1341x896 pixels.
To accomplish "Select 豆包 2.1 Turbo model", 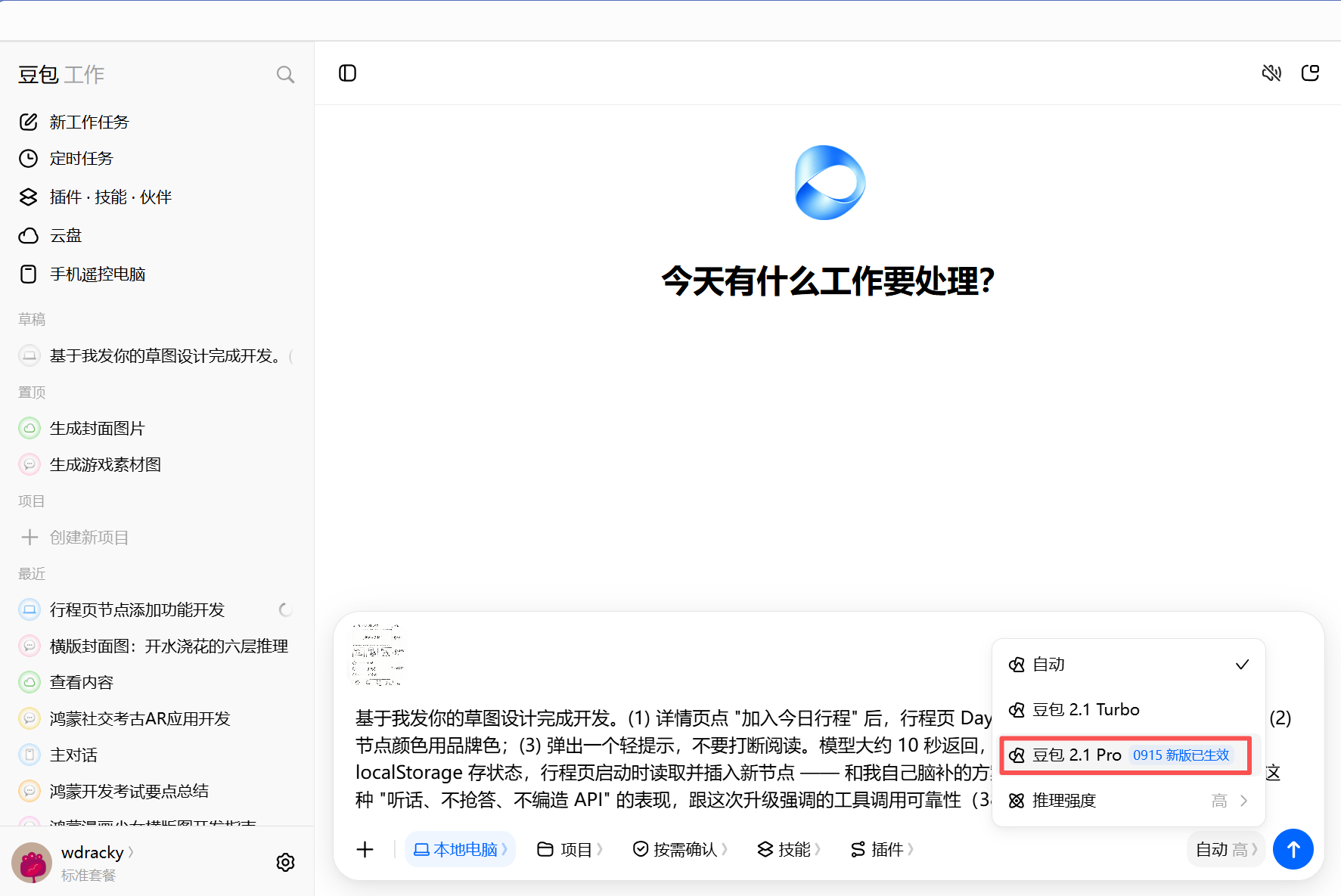I will 1128,710.
